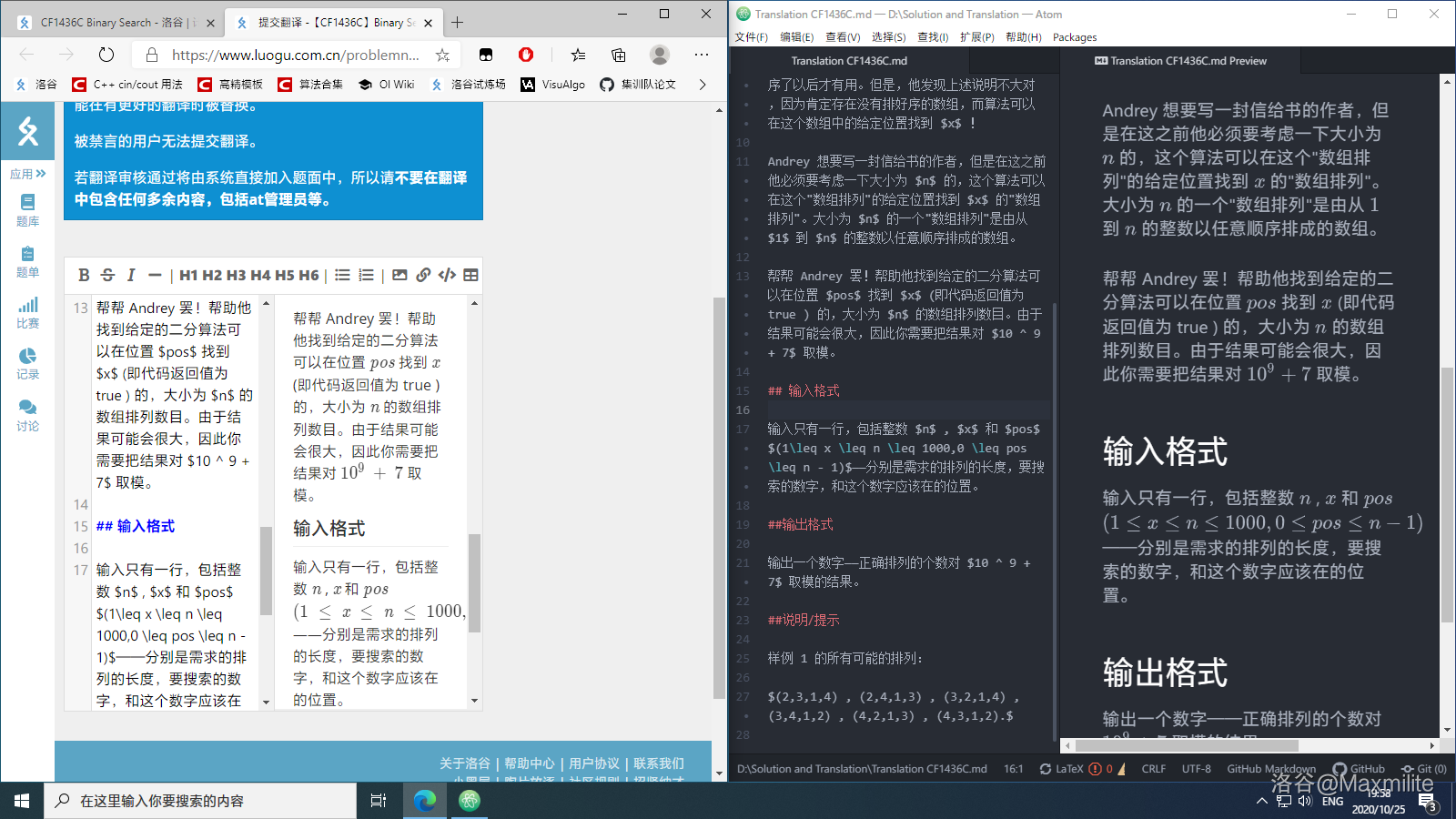Apply H1 heading in Luogu editor
Viewport: 1456px width, 819px height.
click(x=188, y=275)
